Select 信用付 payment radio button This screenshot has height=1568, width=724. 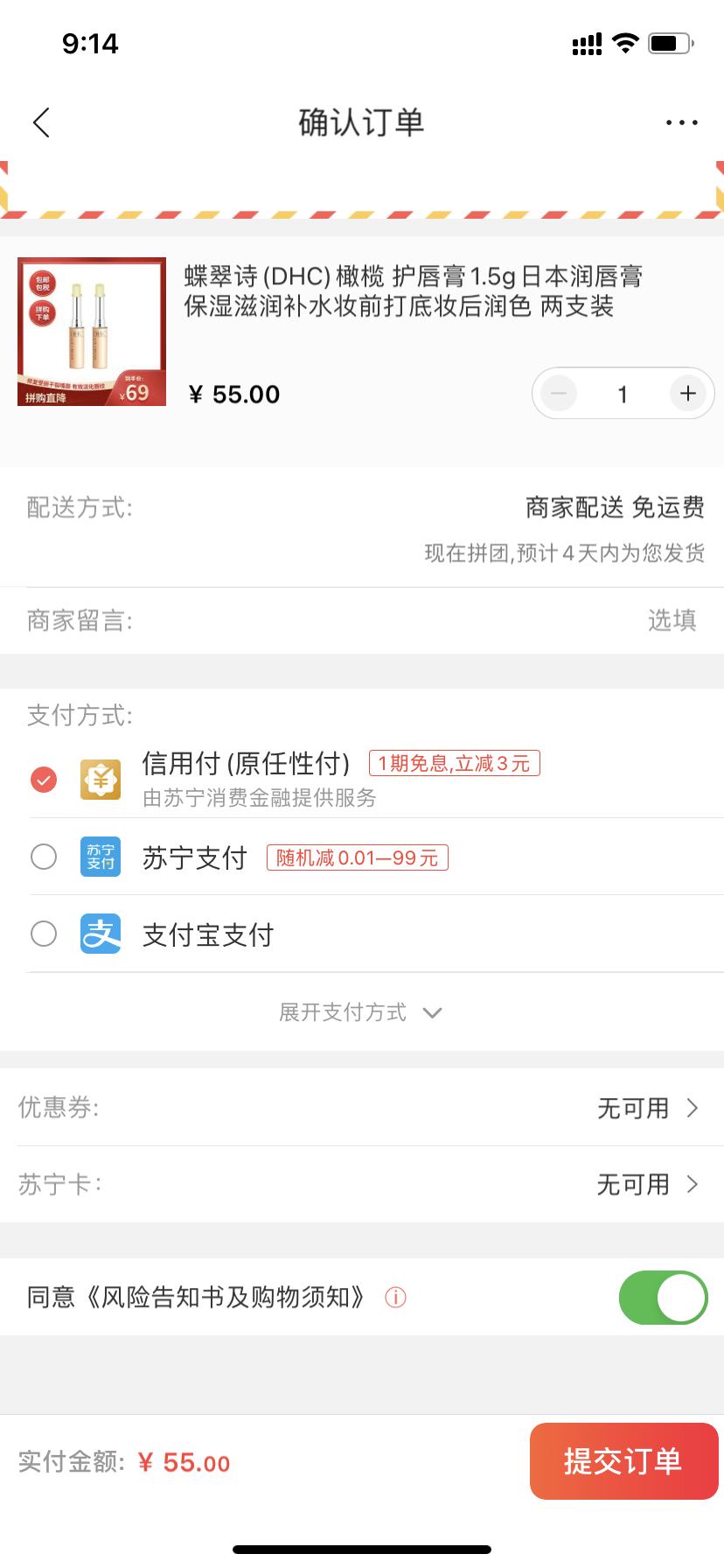pyautogui.click(x=44, y=779)
